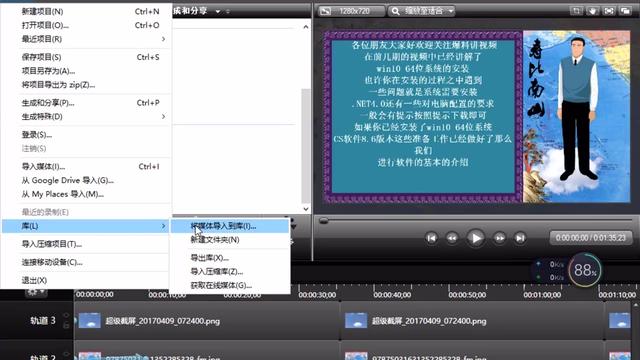Select Connect mobile device (连接移动设备)
Viewport: 640px width, 360px height.
click(86, 262)
